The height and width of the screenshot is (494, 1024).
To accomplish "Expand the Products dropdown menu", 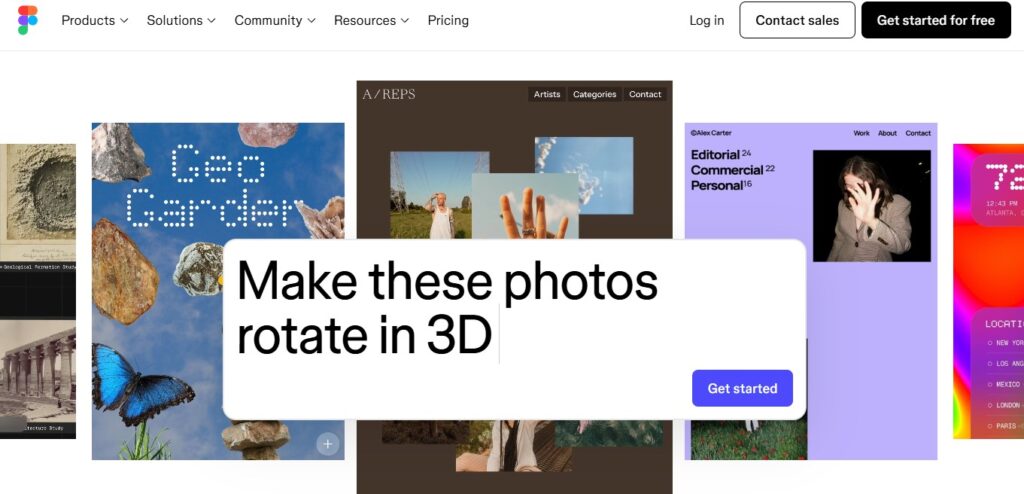I will coord(95,20).
